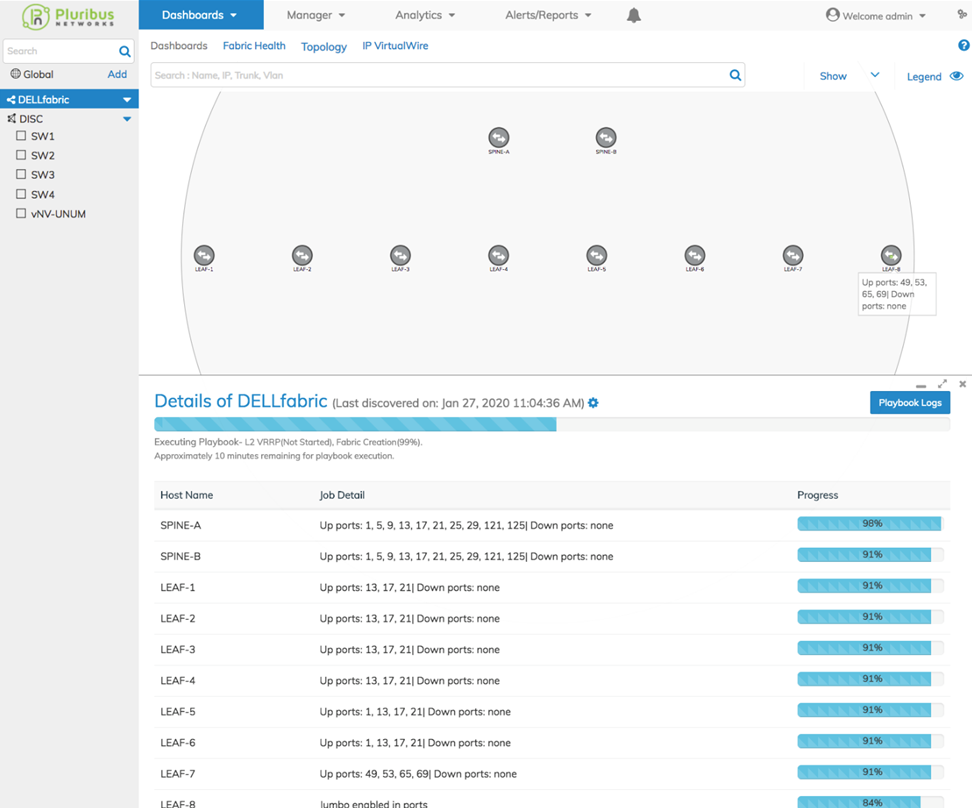Click the DISC topology icon

(11, 118)
